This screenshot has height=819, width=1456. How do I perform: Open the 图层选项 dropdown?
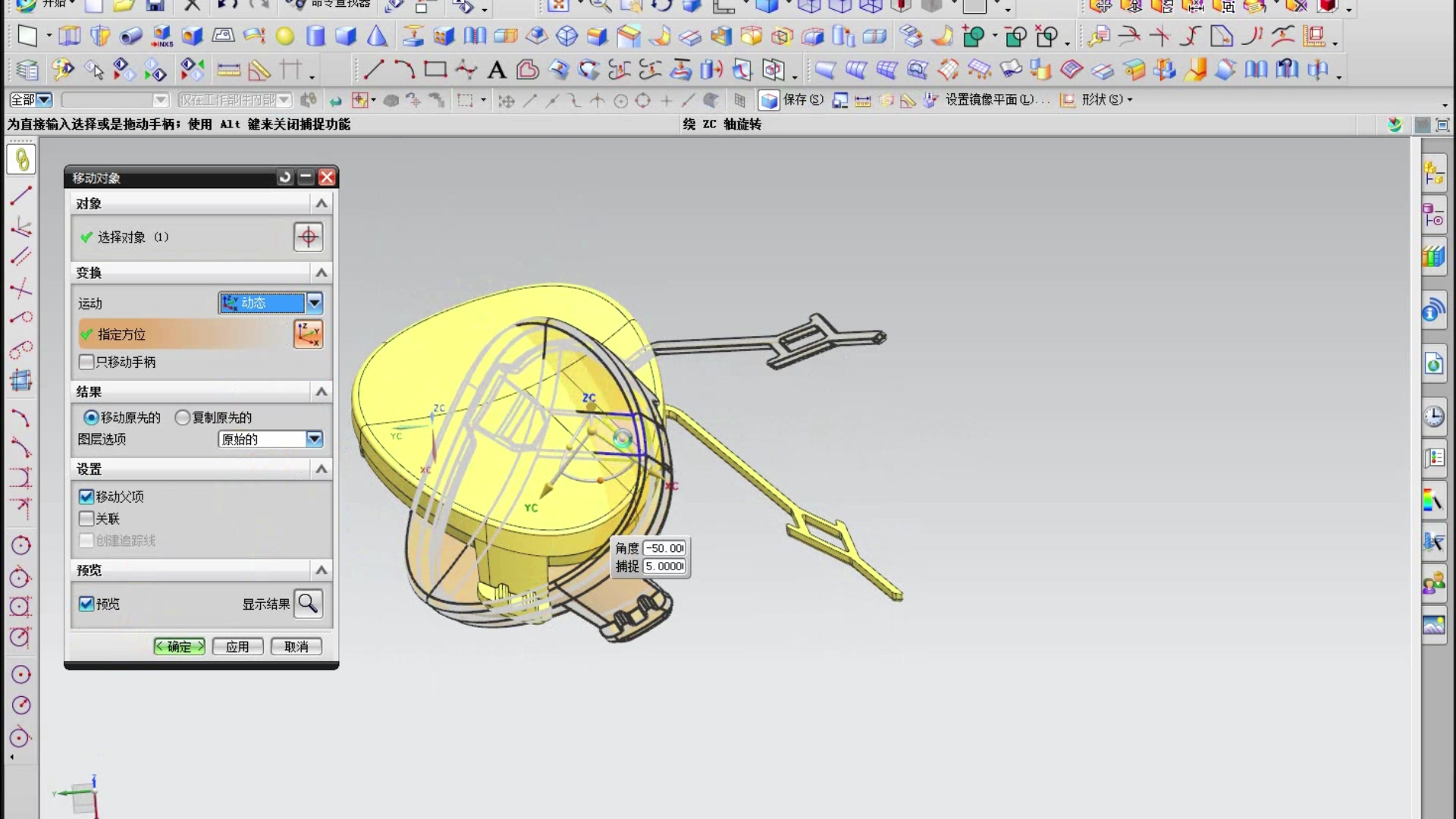point(314,439)
